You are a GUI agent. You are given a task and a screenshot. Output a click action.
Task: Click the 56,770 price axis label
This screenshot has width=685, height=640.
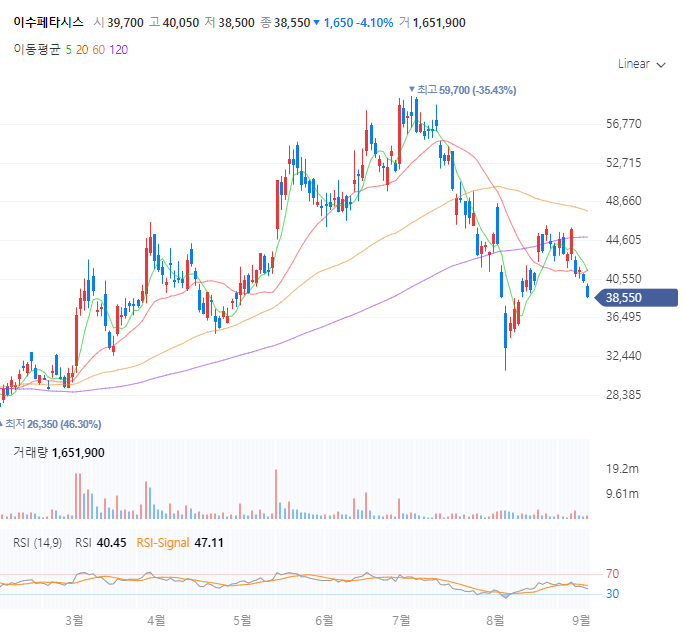point(623,124)
